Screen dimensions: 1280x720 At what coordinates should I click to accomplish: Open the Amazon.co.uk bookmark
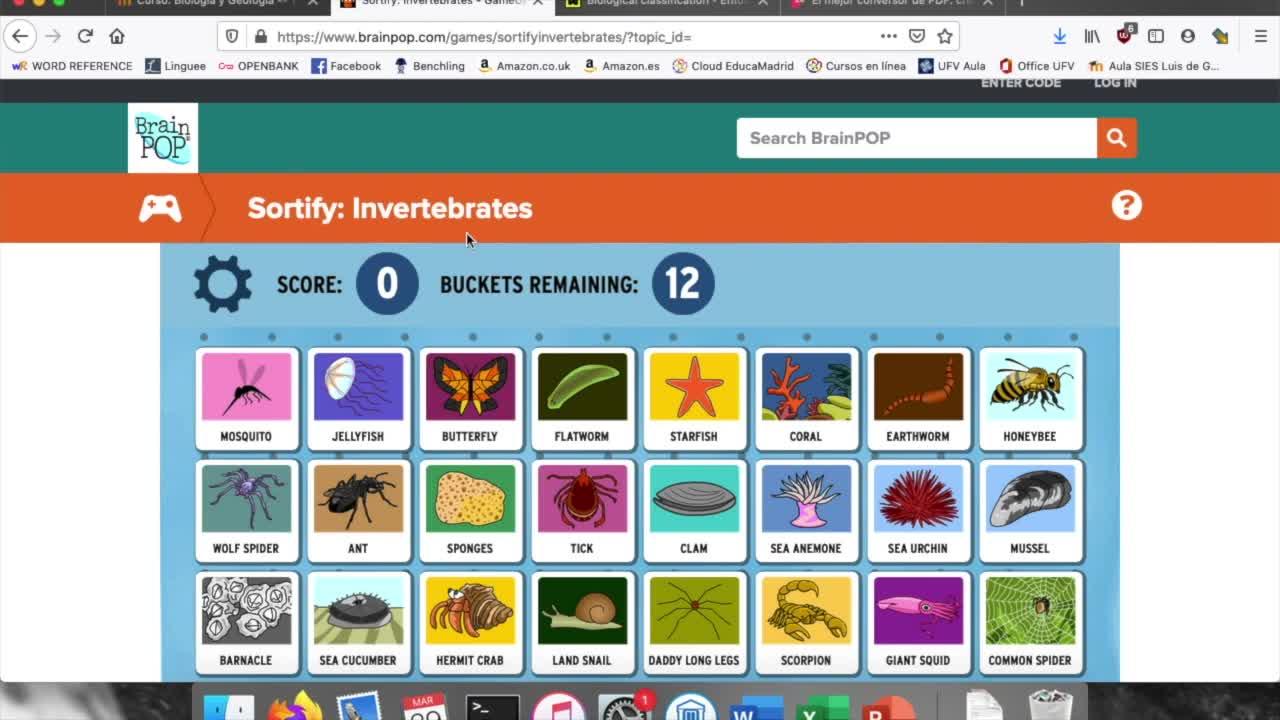(524, 66)
